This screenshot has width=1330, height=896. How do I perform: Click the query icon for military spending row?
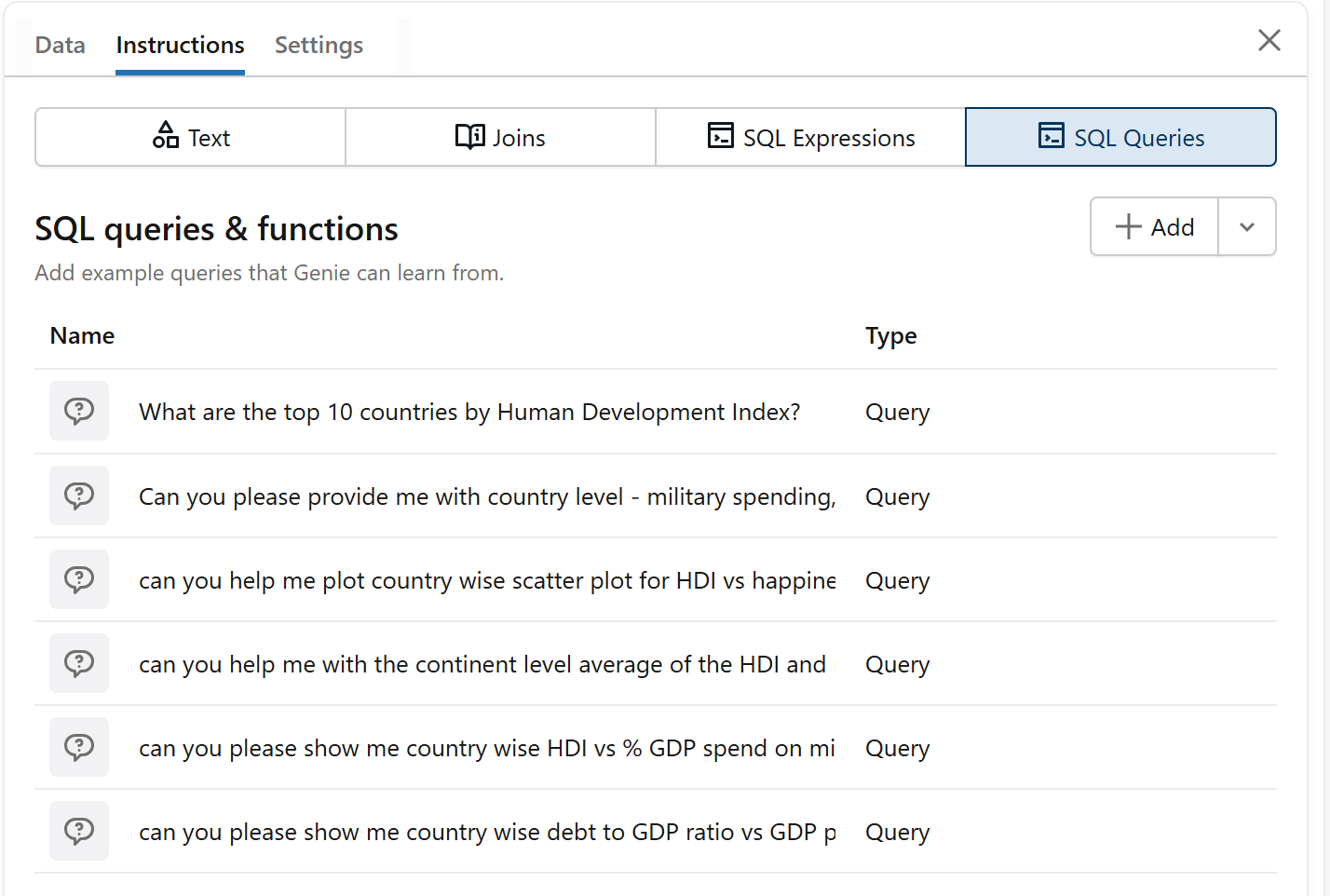[79, 496]
